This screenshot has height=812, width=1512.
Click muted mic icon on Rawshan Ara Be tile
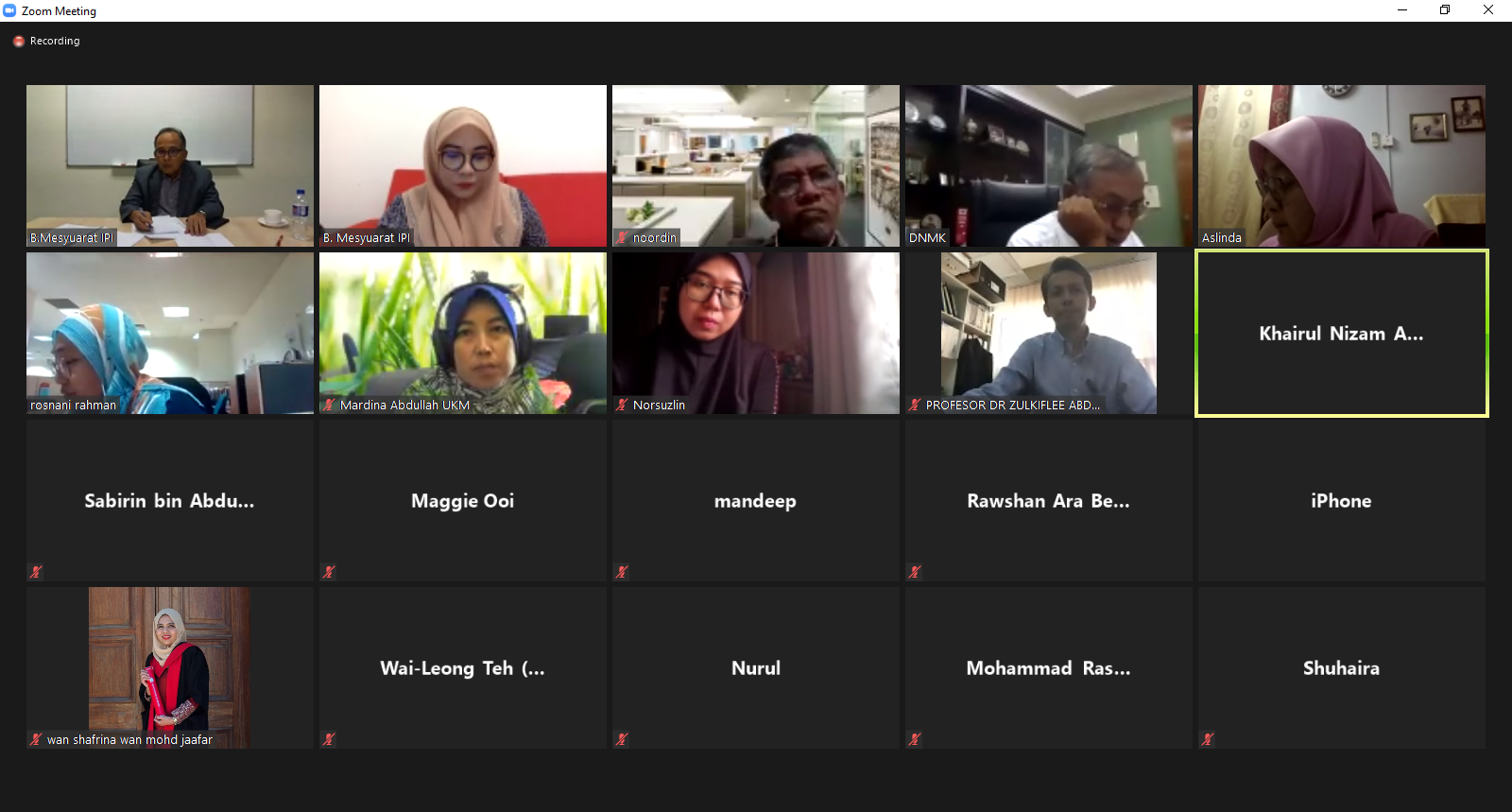[915, 572]
